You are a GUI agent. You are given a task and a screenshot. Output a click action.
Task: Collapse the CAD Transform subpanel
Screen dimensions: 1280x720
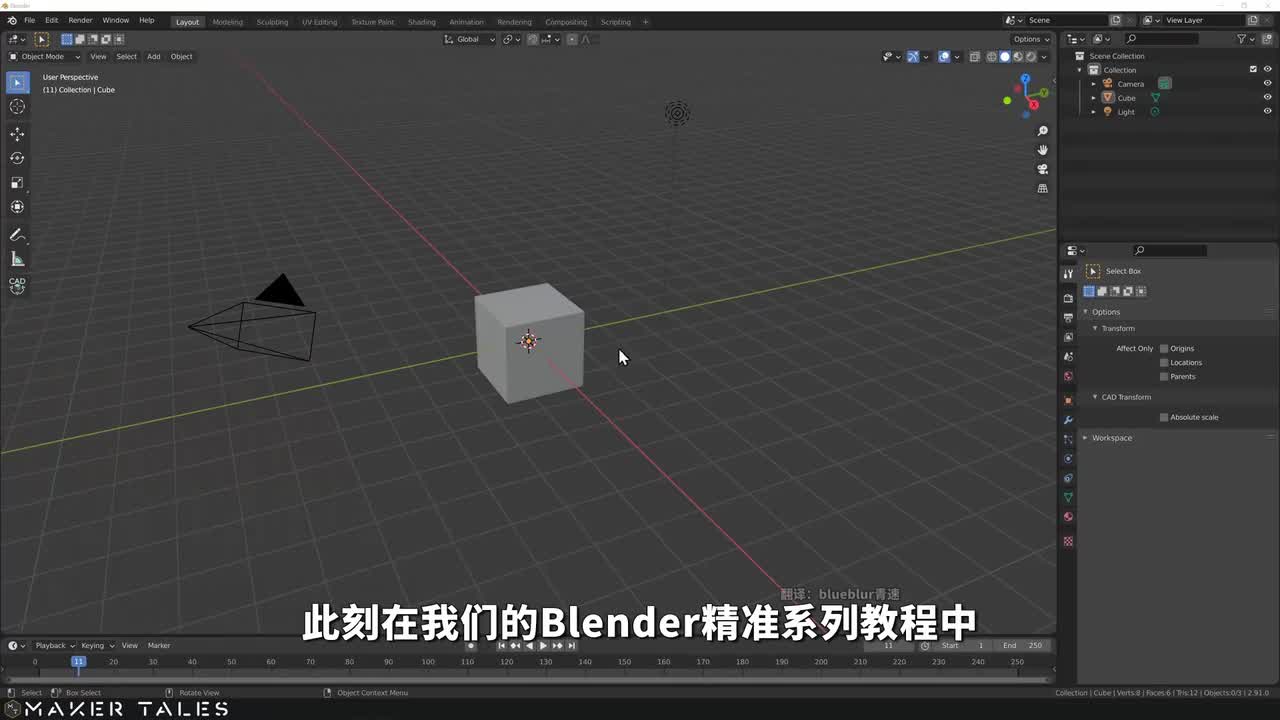click(1095, 397)
